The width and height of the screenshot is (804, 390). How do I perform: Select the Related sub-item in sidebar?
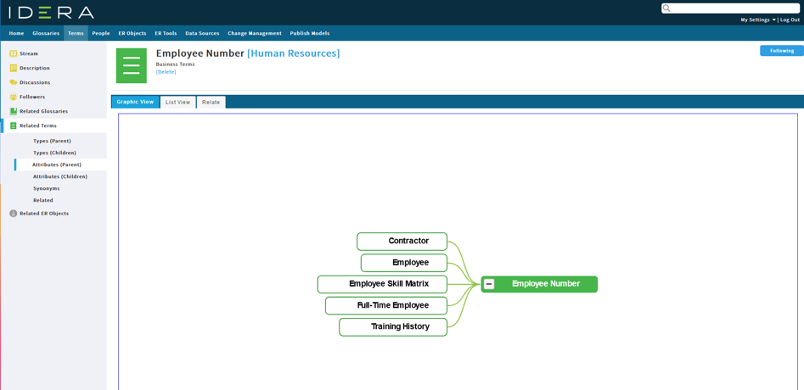click(43, 200)
